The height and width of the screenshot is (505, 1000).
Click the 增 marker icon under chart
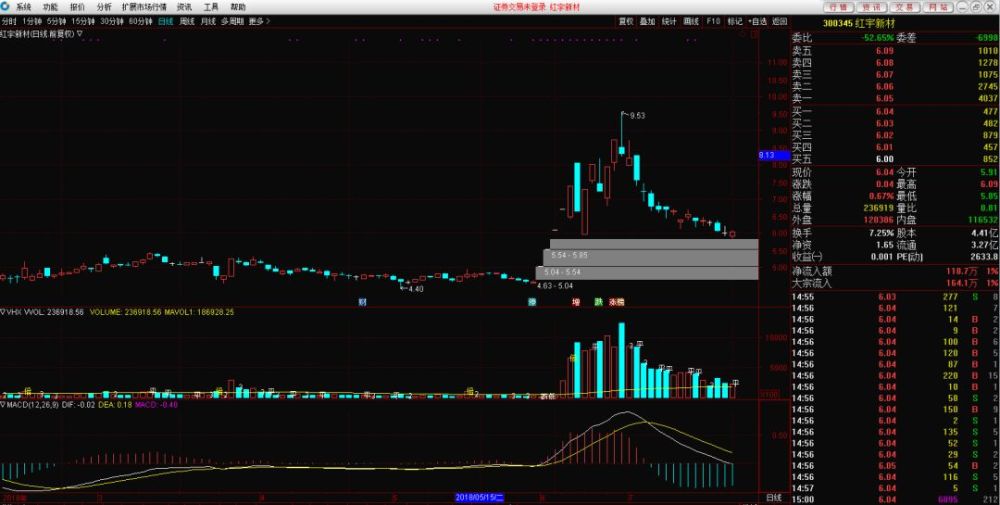[576, 302]
